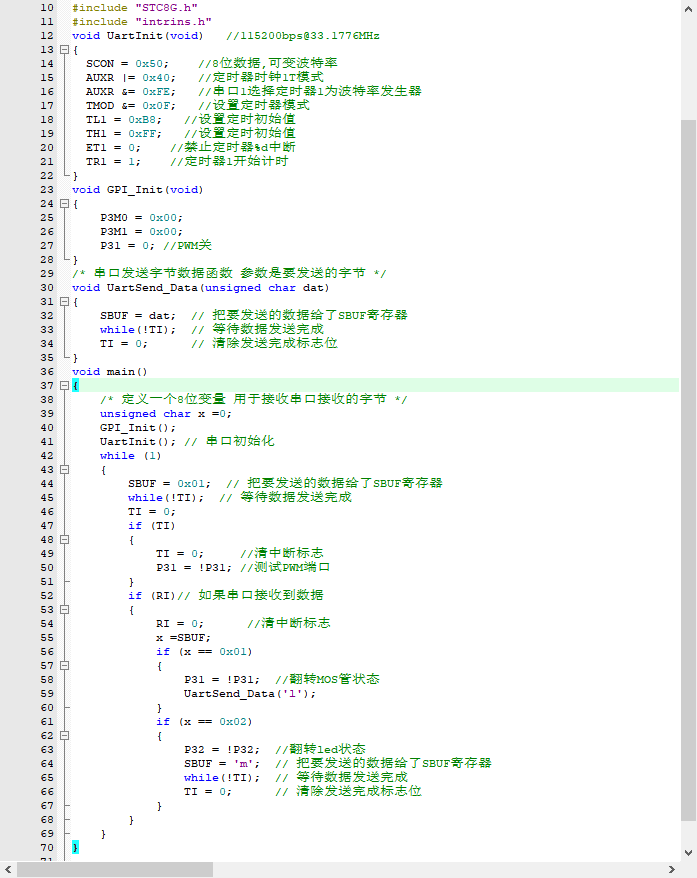
Task: Click the line number 12 in gutter
Action: [47, 35]
